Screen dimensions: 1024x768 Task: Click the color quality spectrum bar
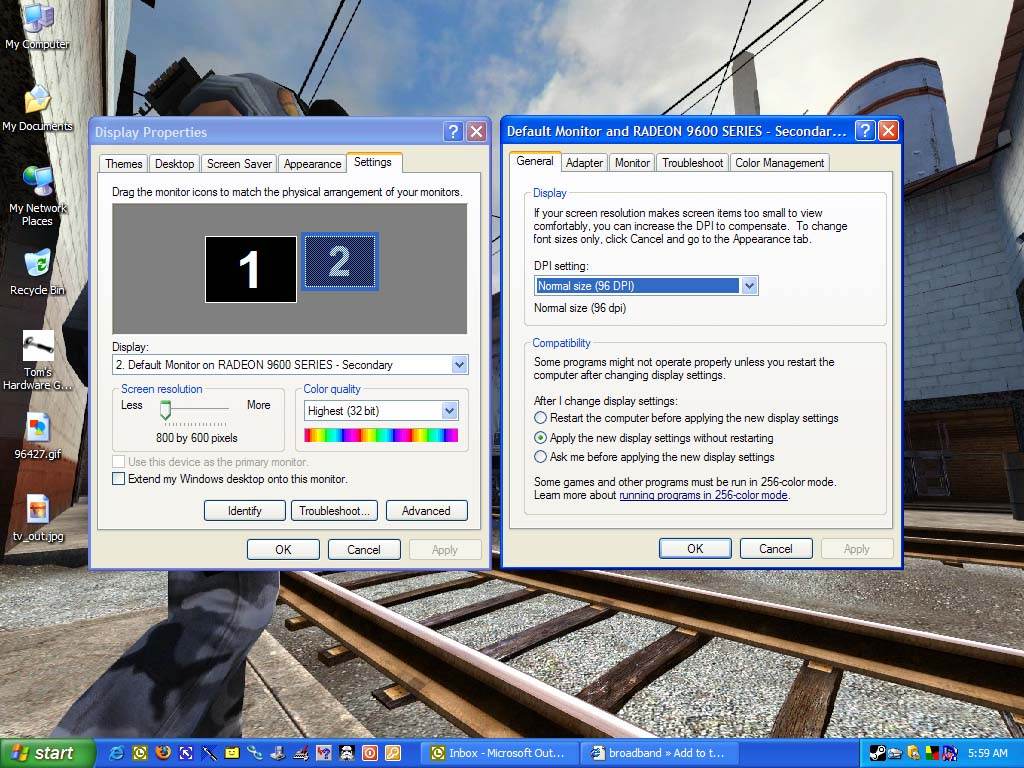381,435
